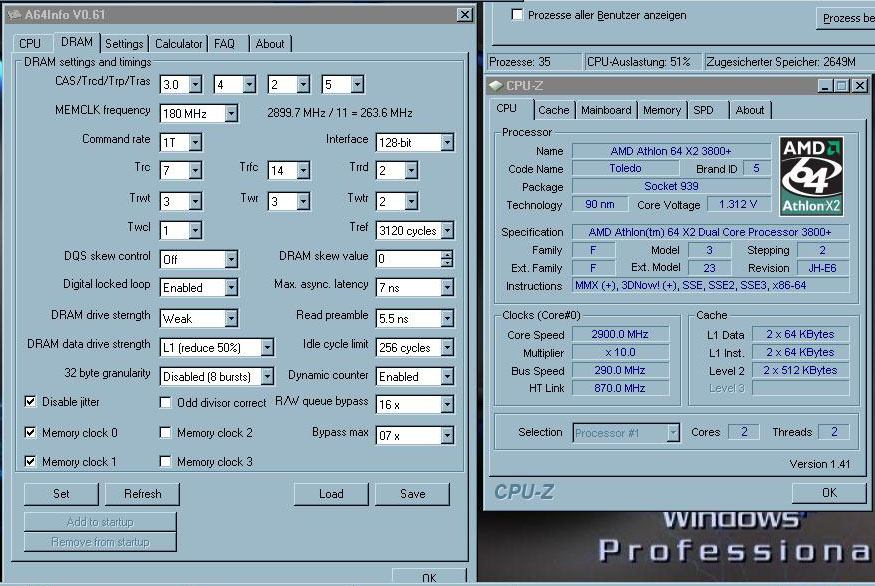This screenshot has height=586, width=875.
Task: Click the Specification text field
Action: coord(710,232)
